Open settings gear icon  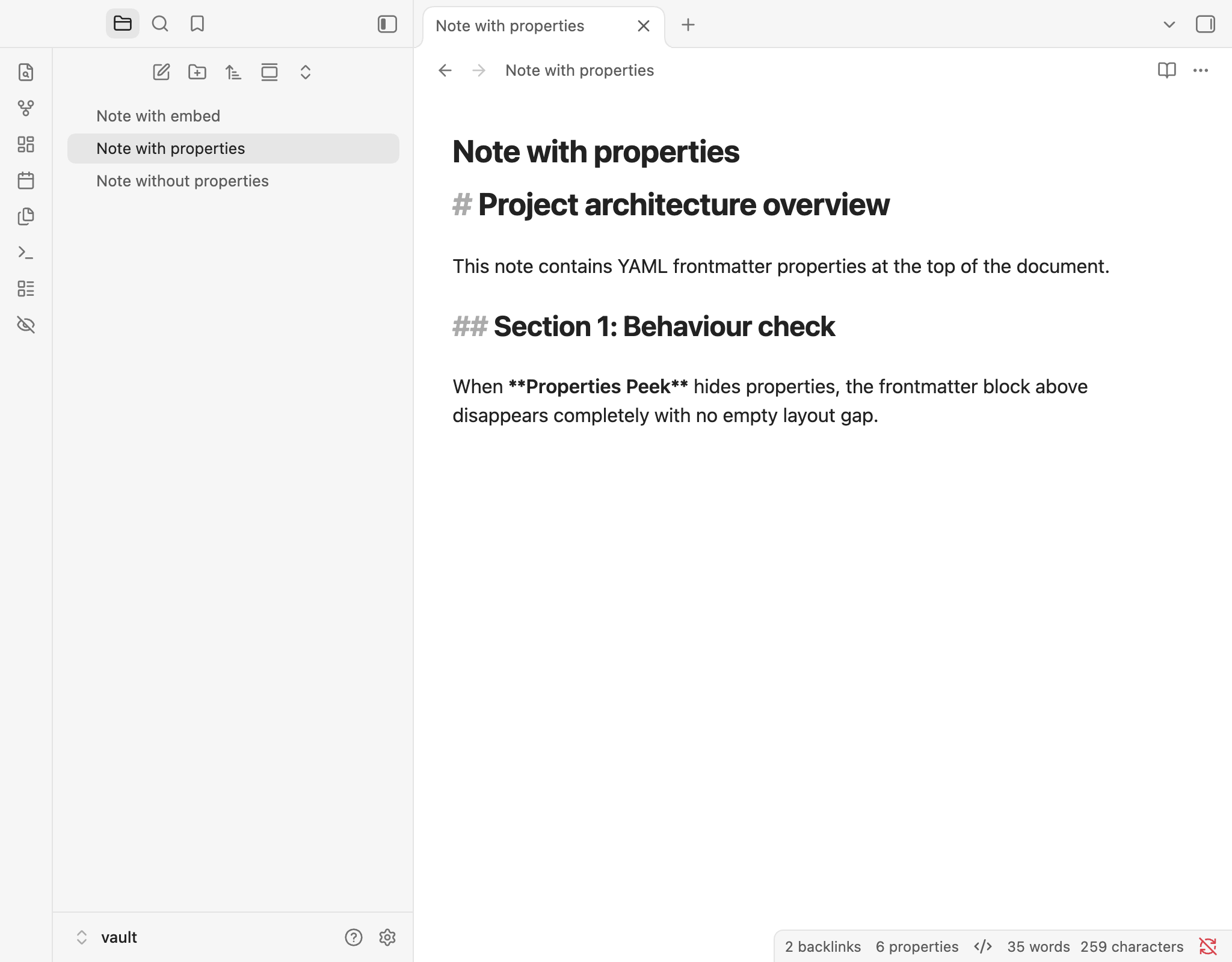click(x=387, y=937)
